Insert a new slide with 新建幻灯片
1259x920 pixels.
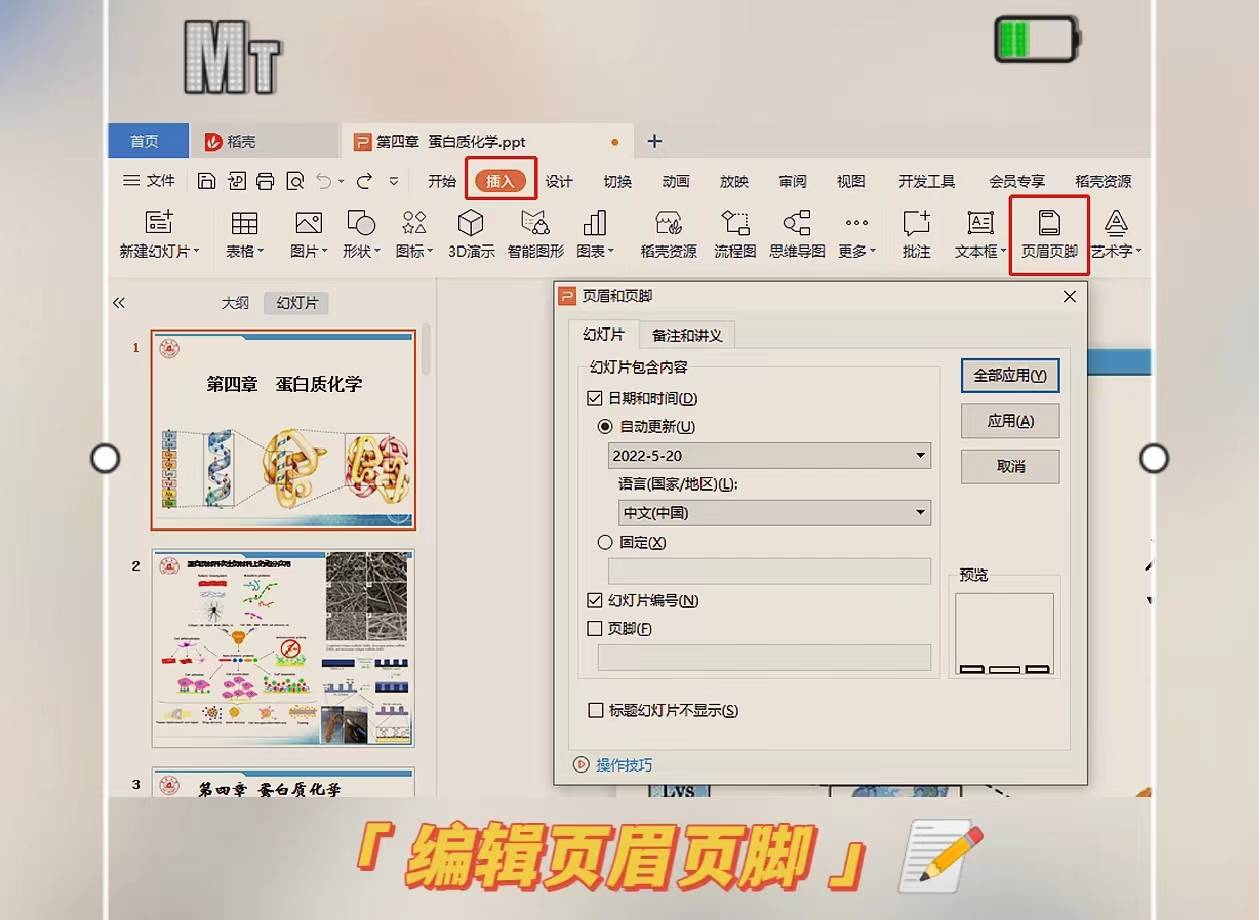click(x=158, y=235)
